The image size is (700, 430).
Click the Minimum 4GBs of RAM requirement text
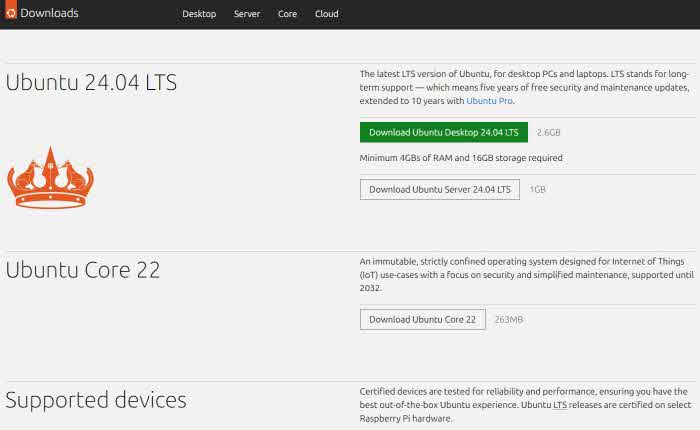[461, 158]
